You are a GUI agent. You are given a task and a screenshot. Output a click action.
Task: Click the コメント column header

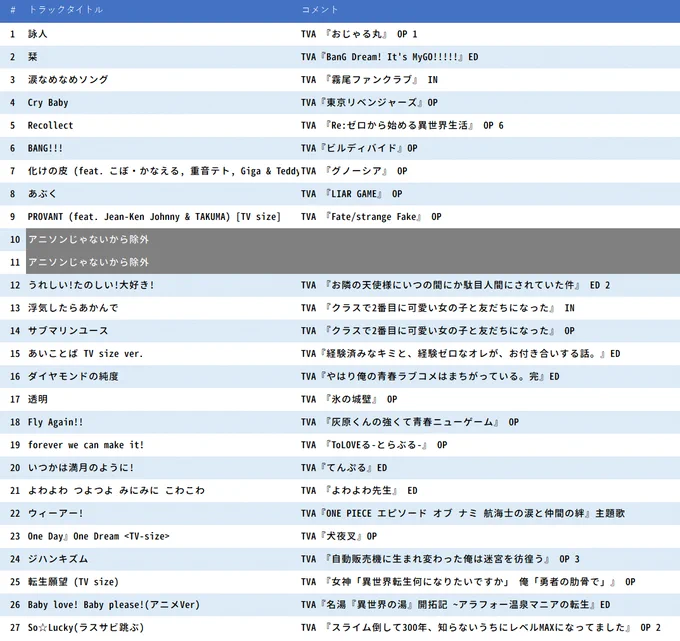(x=320, y=10)
